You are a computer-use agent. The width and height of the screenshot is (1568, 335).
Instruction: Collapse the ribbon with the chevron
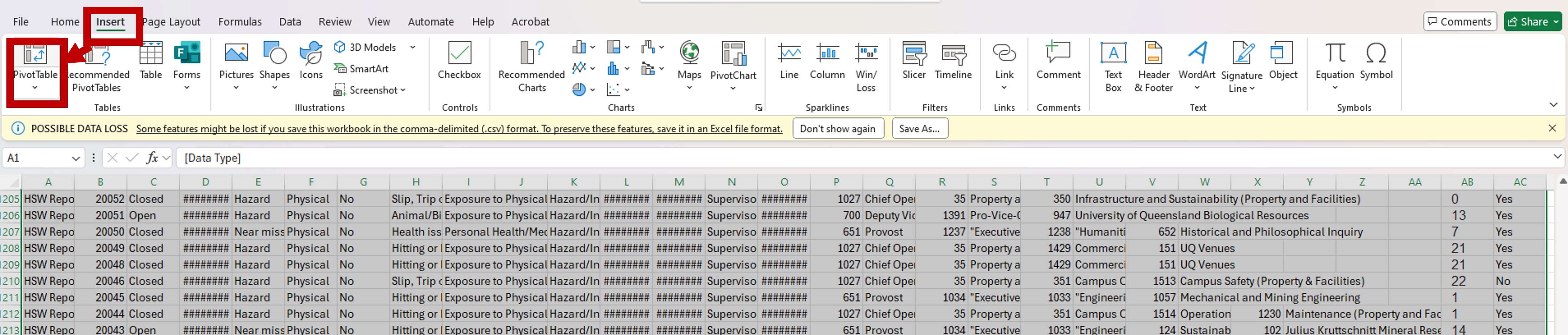(x=1553, y=105)
